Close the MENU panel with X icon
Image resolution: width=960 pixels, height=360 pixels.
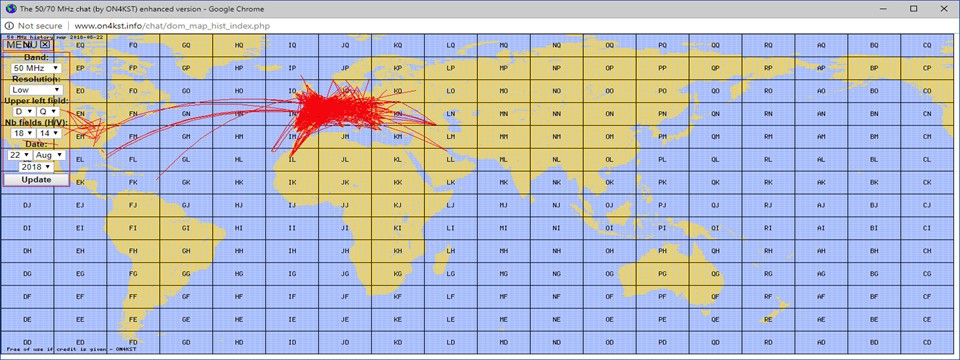click(45, 45)
